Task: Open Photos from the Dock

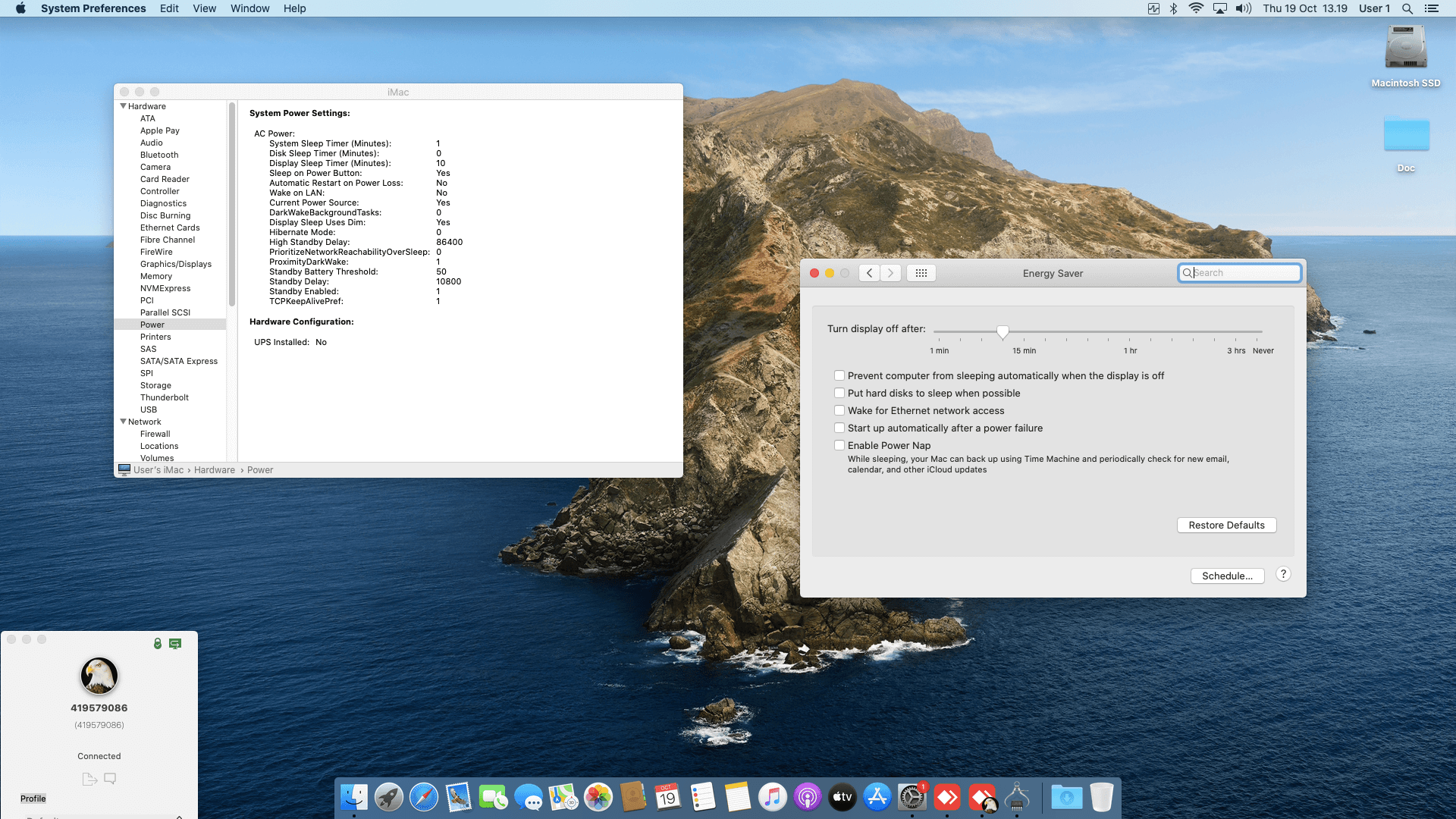Action: pos(598,797)
